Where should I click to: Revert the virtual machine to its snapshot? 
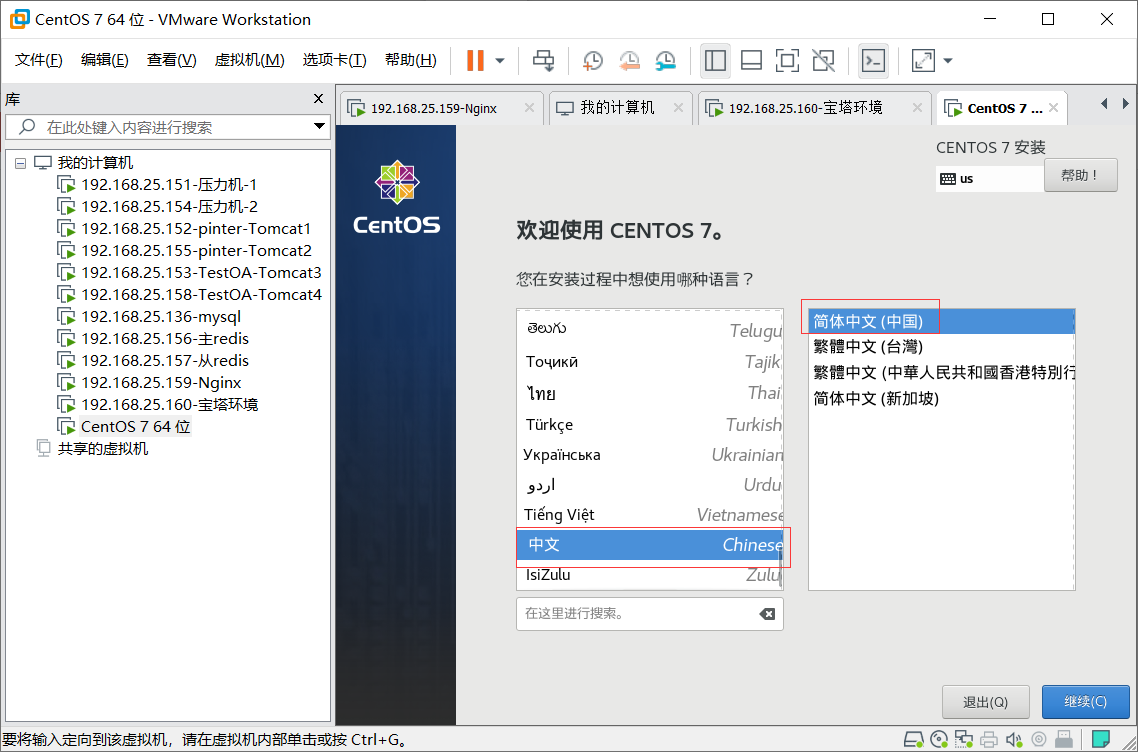point(629,60)
